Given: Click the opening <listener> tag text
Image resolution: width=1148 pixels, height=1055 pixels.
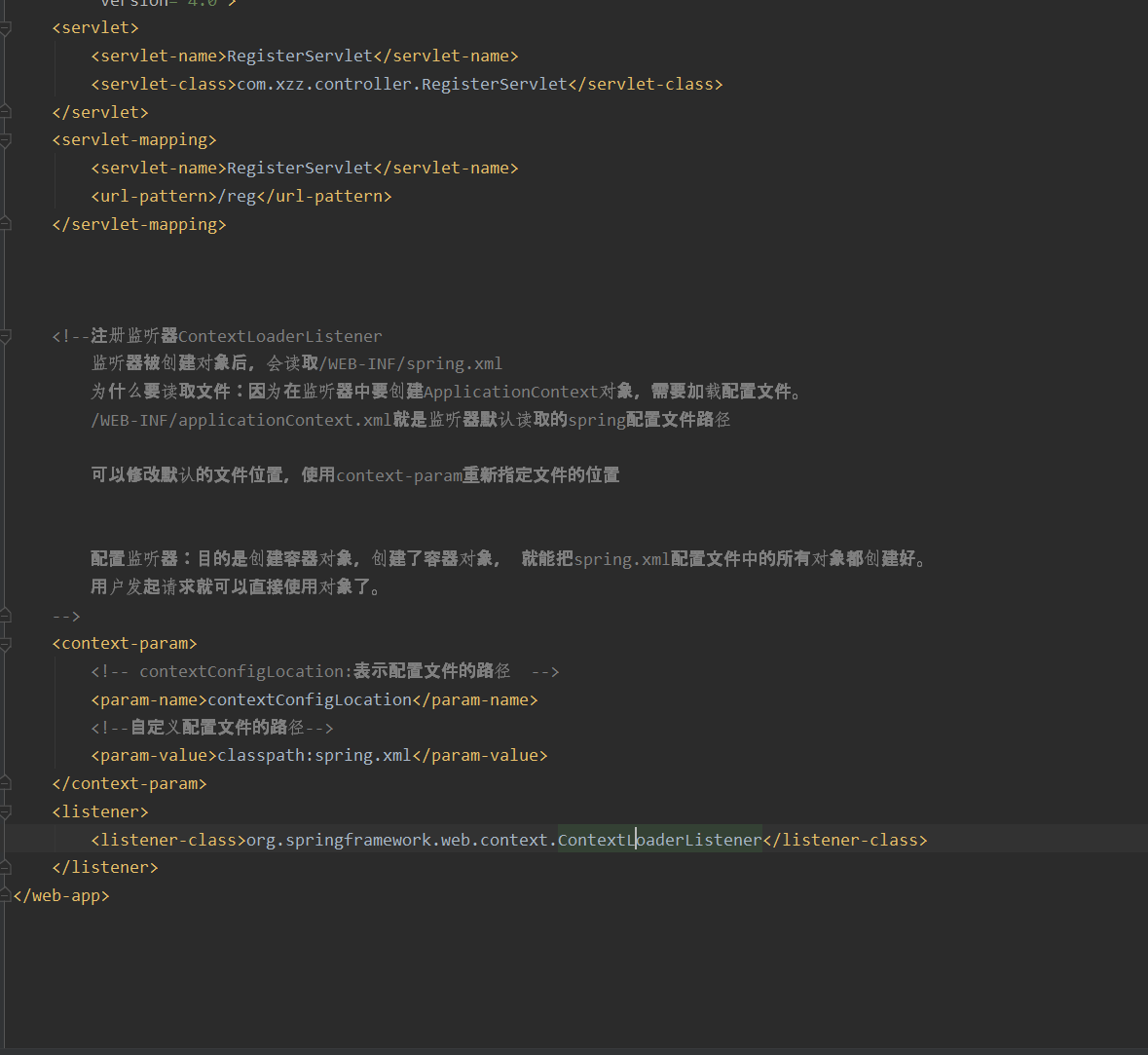Looking at the screenshot, I should click(100, 811).
